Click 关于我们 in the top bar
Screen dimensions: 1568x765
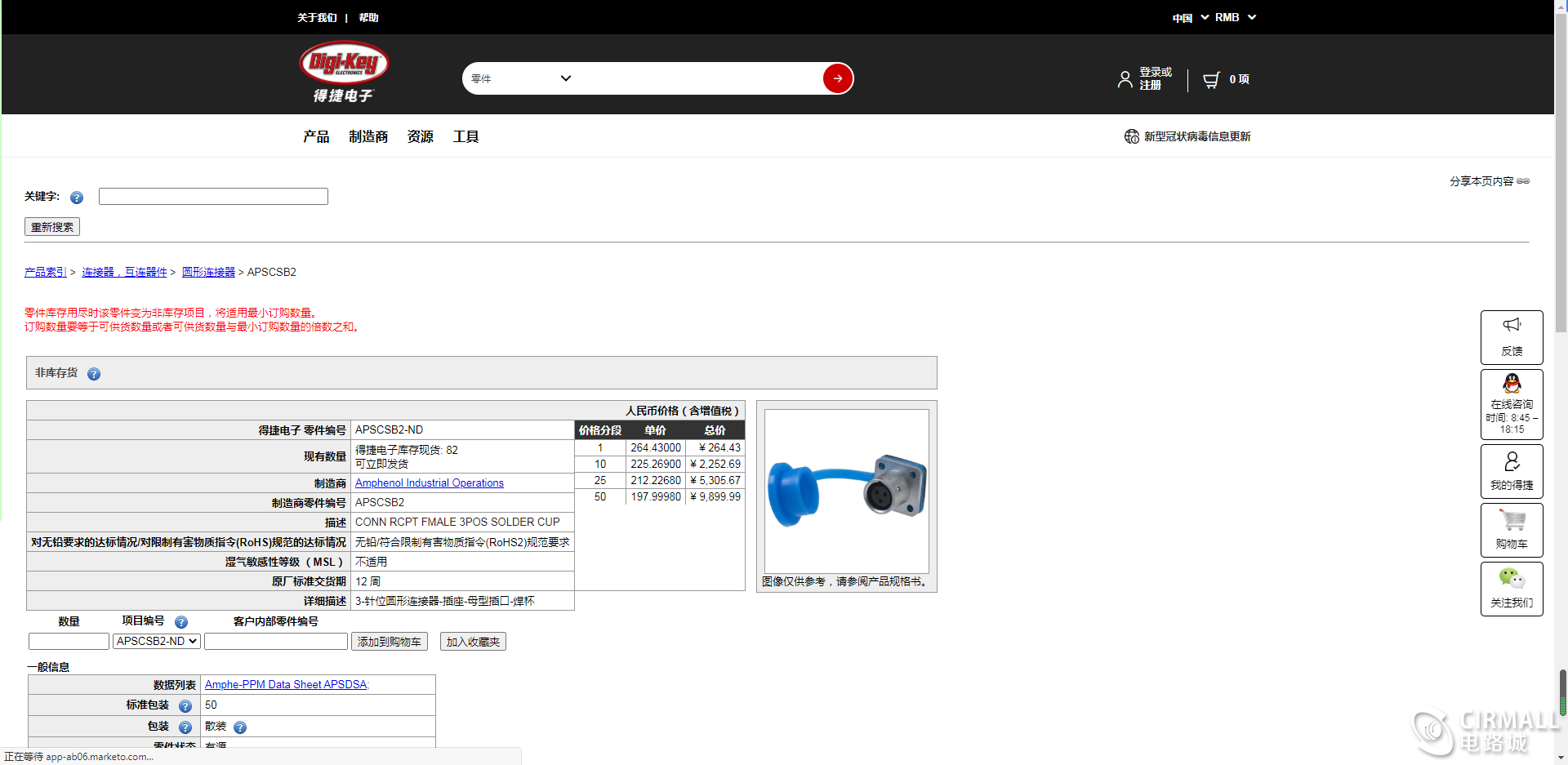click(317, 17)
